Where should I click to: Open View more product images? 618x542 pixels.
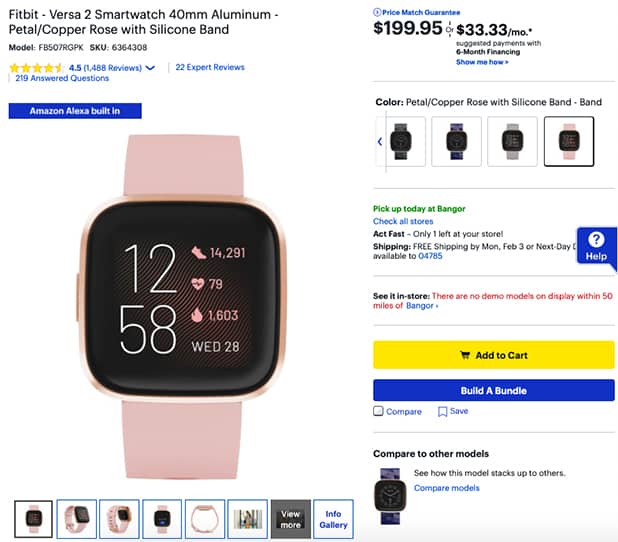291,519
